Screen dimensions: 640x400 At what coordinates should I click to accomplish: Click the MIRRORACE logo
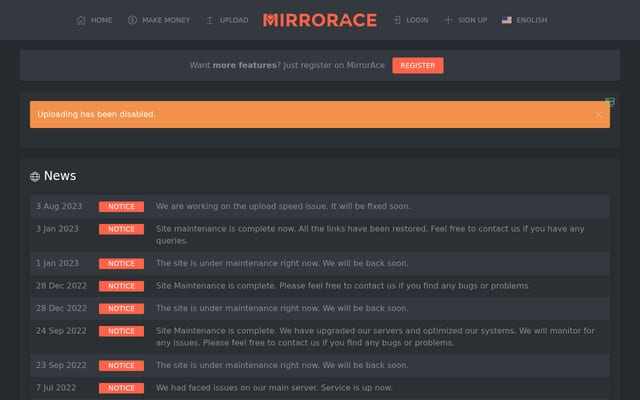320,20
